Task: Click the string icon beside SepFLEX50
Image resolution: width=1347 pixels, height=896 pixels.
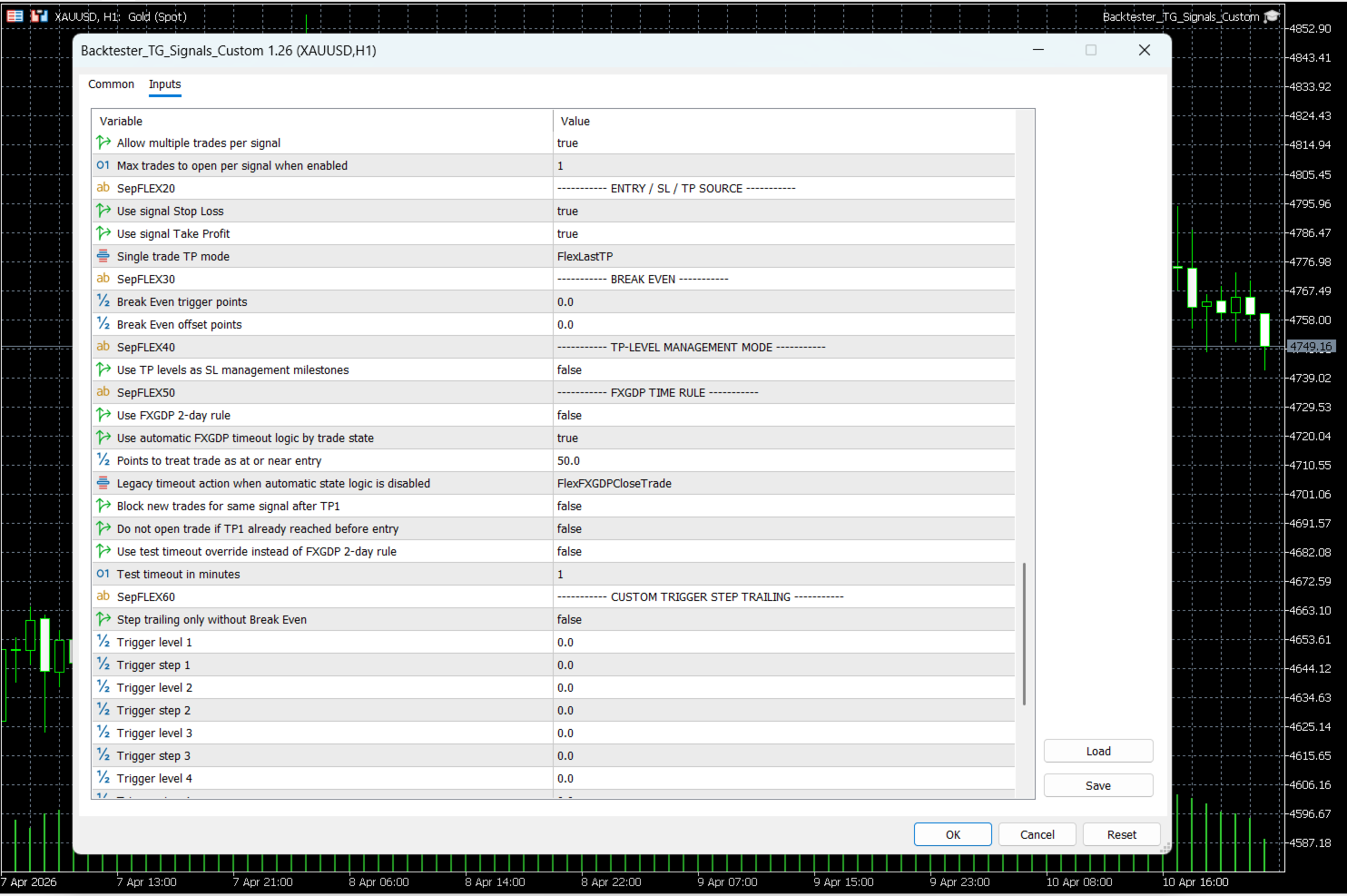Action: [x=103, y=392]
